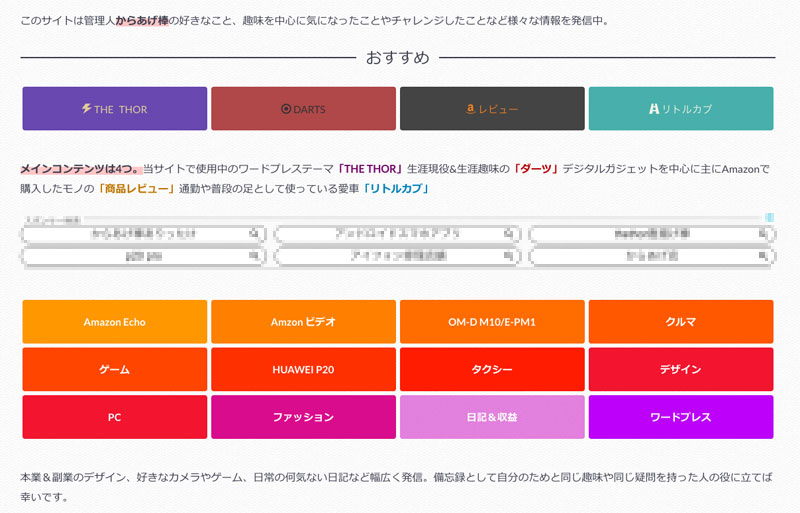This screenshot has width=800, height=513.
Task: Click the highlighted name からあげ棒
Action: click(x=142, y=21)
